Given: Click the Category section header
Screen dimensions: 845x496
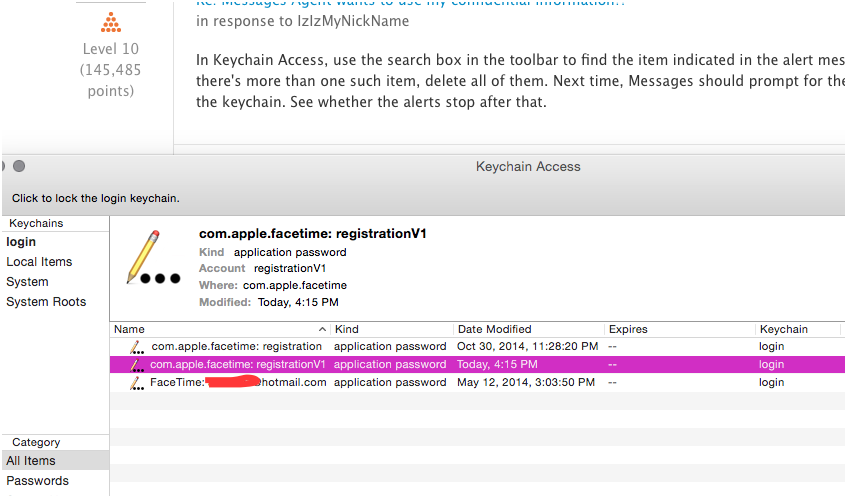Looking at the screenshot, I should 36,443.
